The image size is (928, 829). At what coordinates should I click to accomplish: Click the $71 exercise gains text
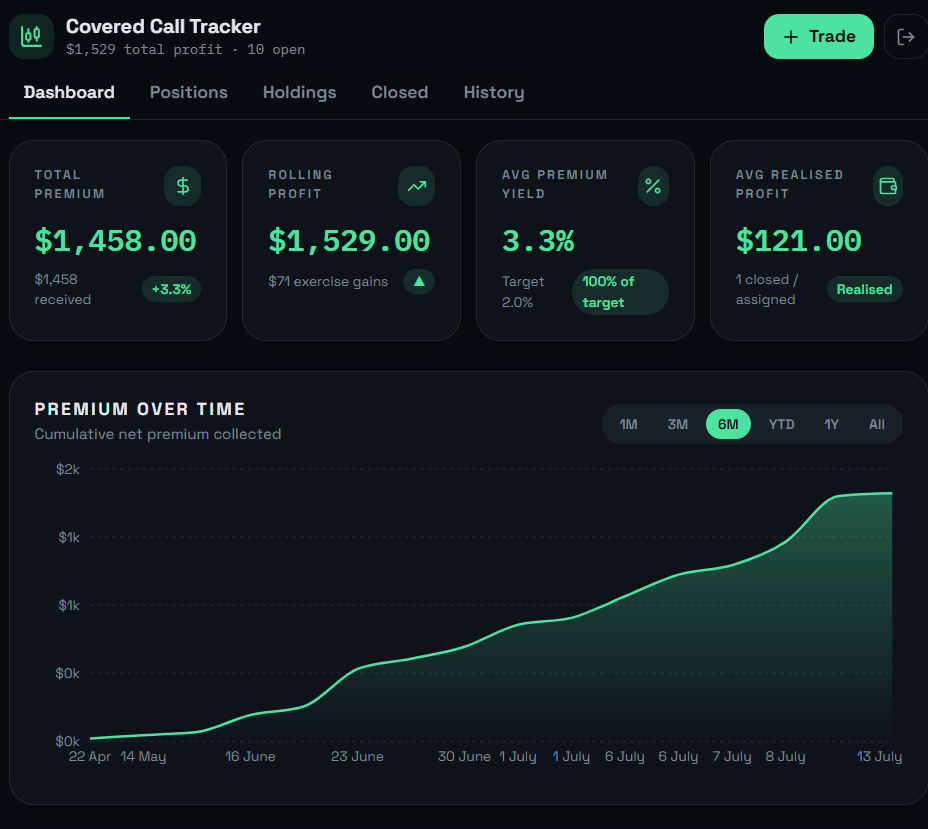(x=328, y=282)
